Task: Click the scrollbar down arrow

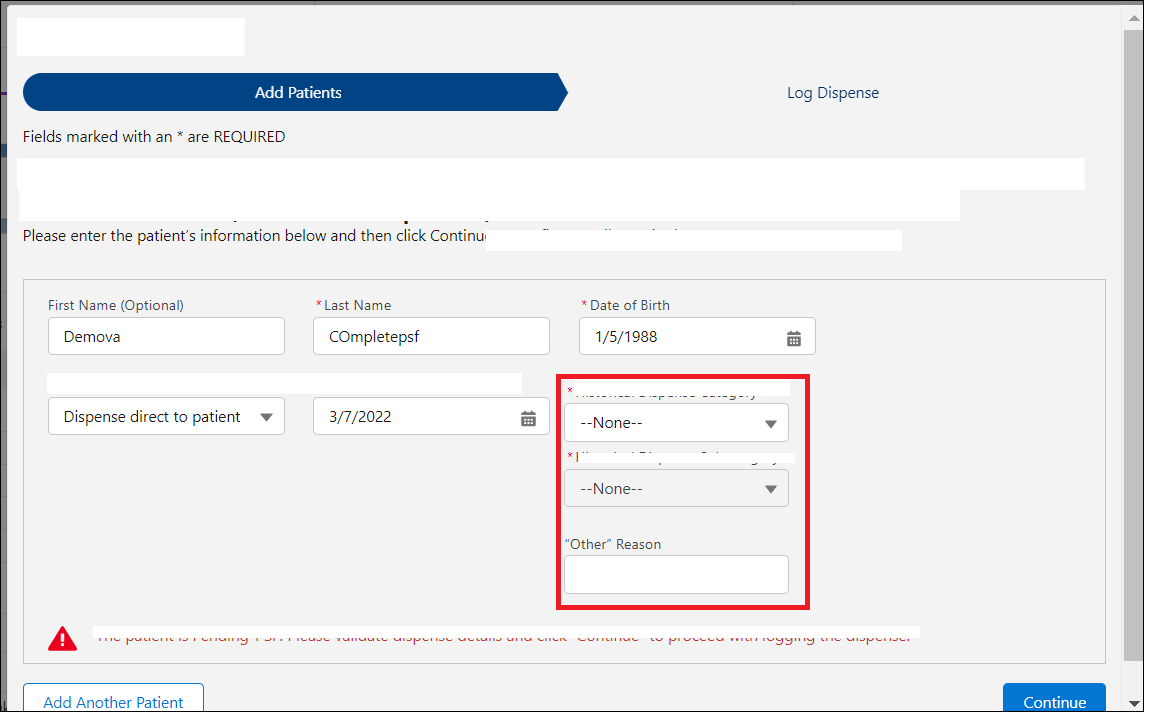Action: click(1132, 701)
